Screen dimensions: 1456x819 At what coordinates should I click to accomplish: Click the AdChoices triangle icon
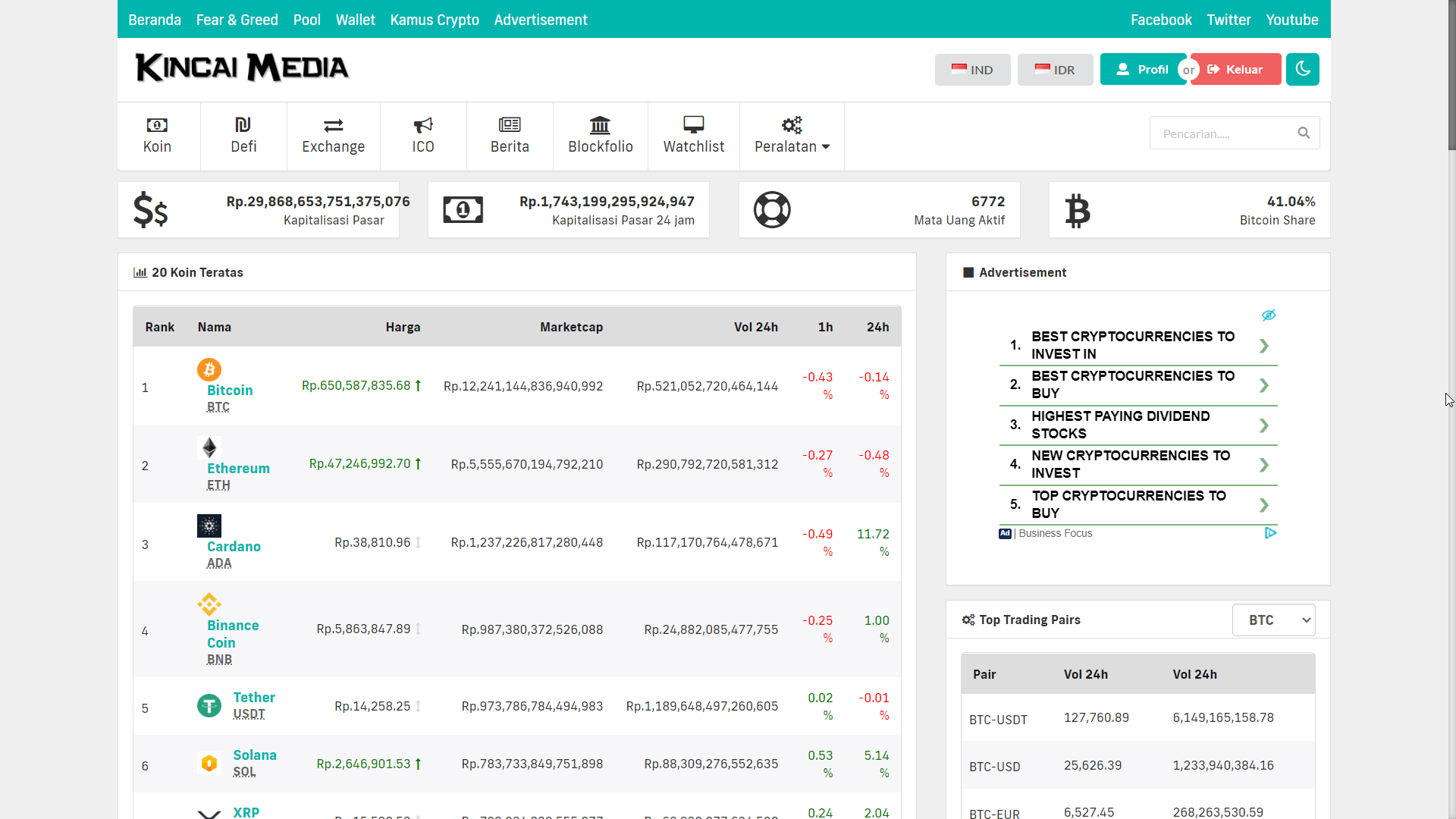pyautogui.click(x=1270, y=533)
